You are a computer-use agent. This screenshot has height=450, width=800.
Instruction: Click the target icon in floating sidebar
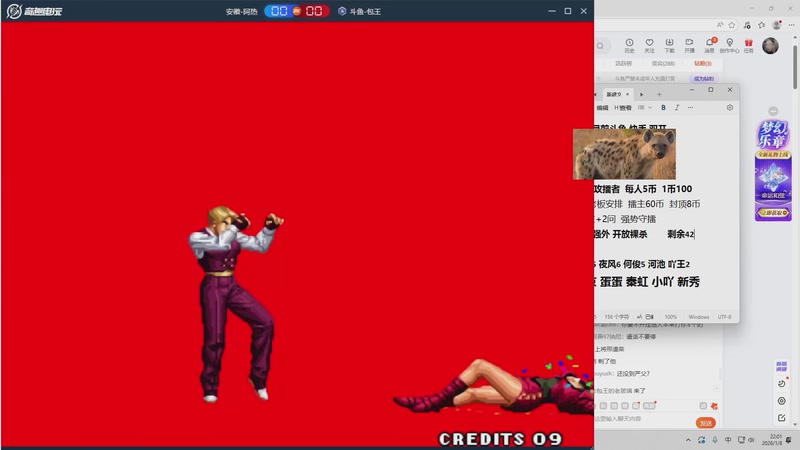tap(782, 401)
